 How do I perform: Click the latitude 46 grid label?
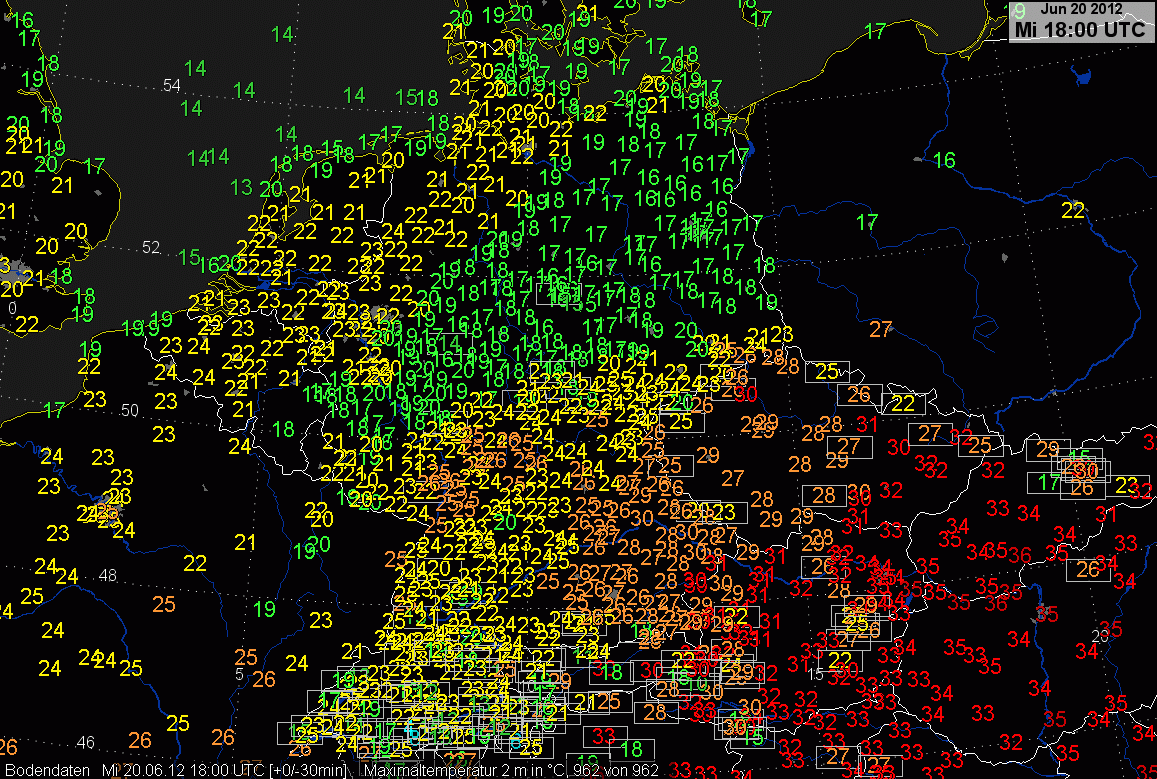pos(86,742)
